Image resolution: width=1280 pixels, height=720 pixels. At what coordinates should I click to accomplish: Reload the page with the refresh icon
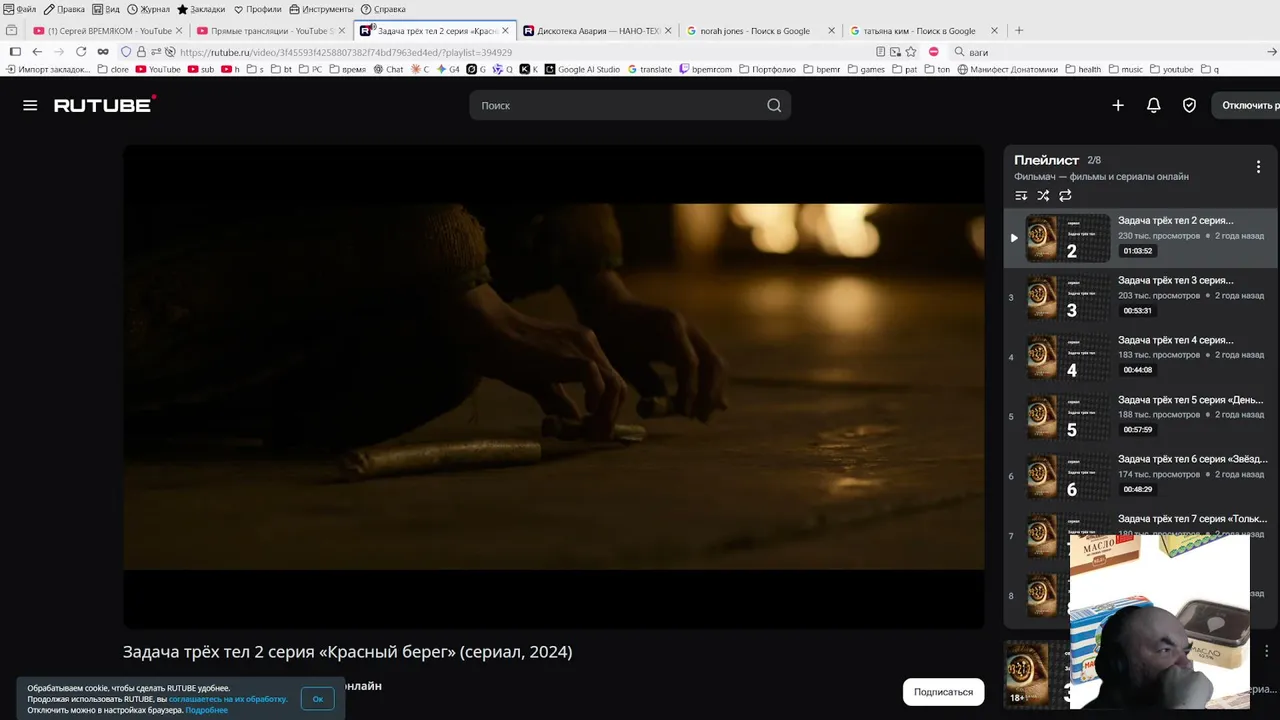[x=81, y=52]
